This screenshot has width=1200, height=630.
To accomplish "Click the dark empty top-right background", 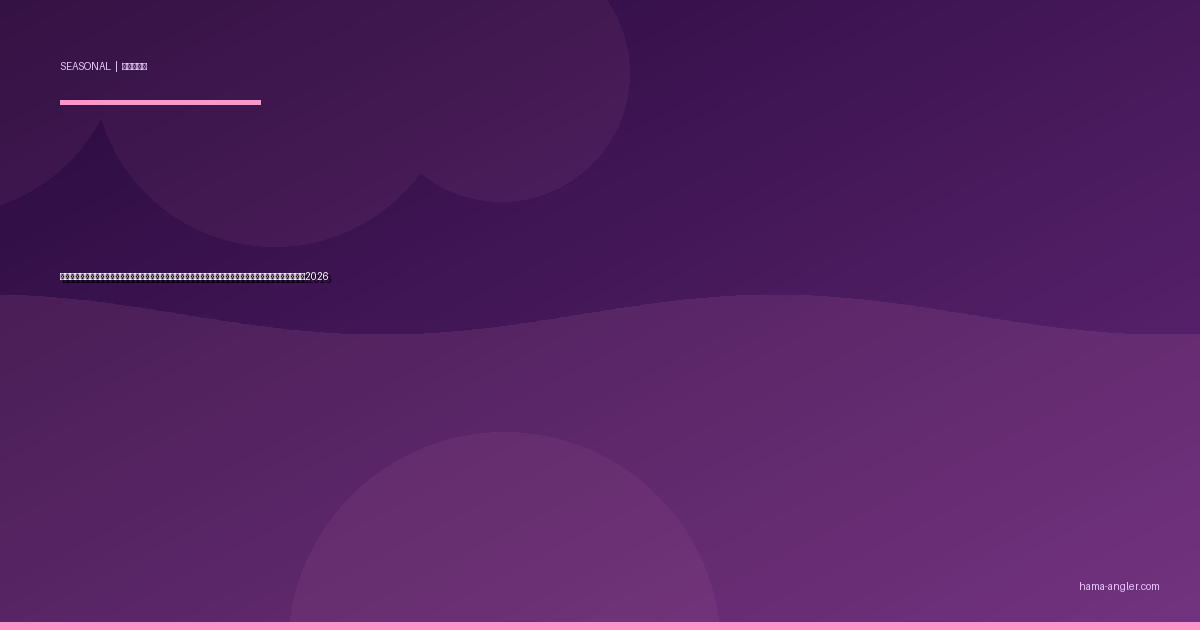I will coord(950,120).
